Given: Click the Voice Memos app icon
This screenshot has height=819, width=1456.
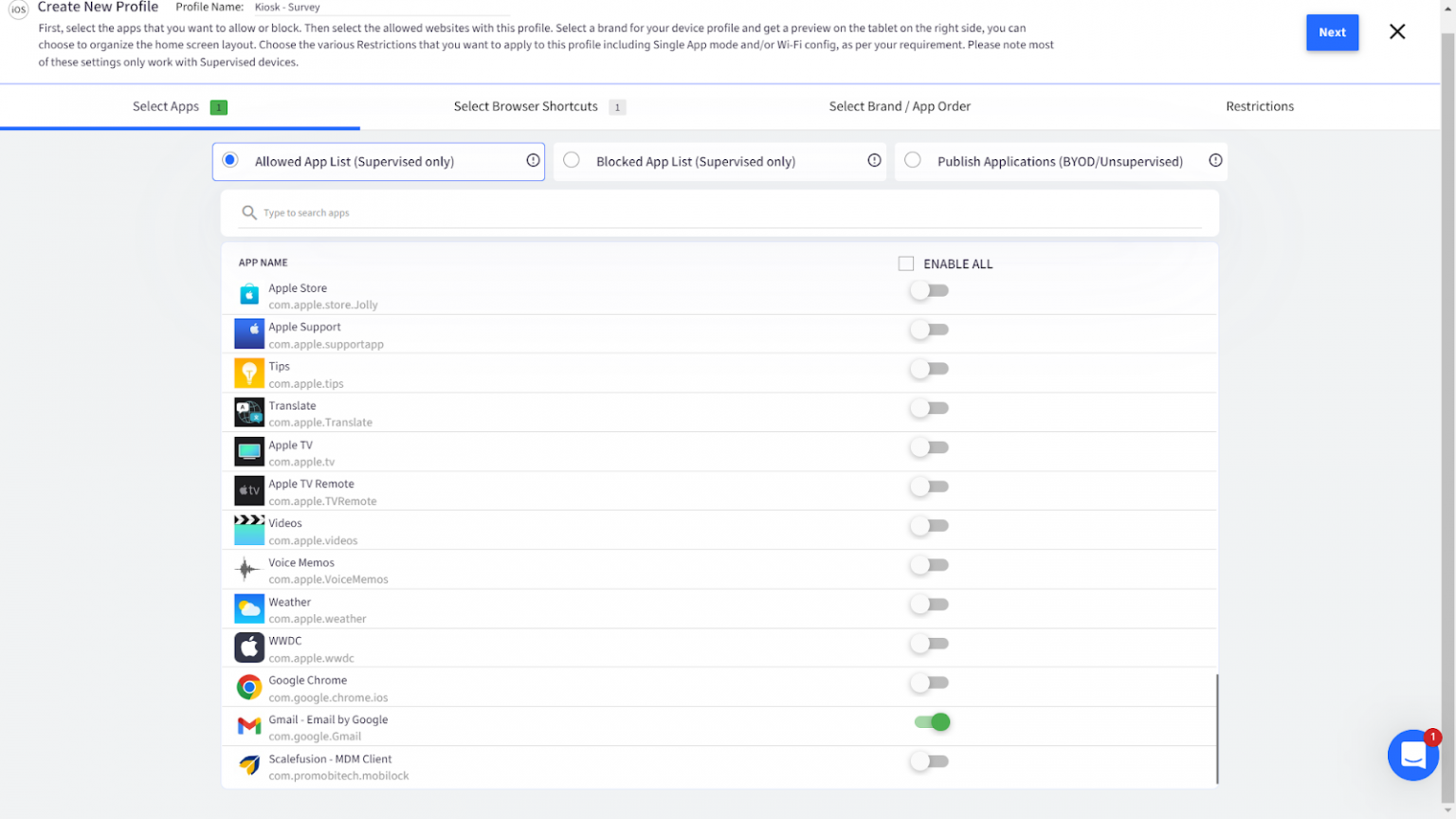Looking at the screenshot, I should coord(248,569).
